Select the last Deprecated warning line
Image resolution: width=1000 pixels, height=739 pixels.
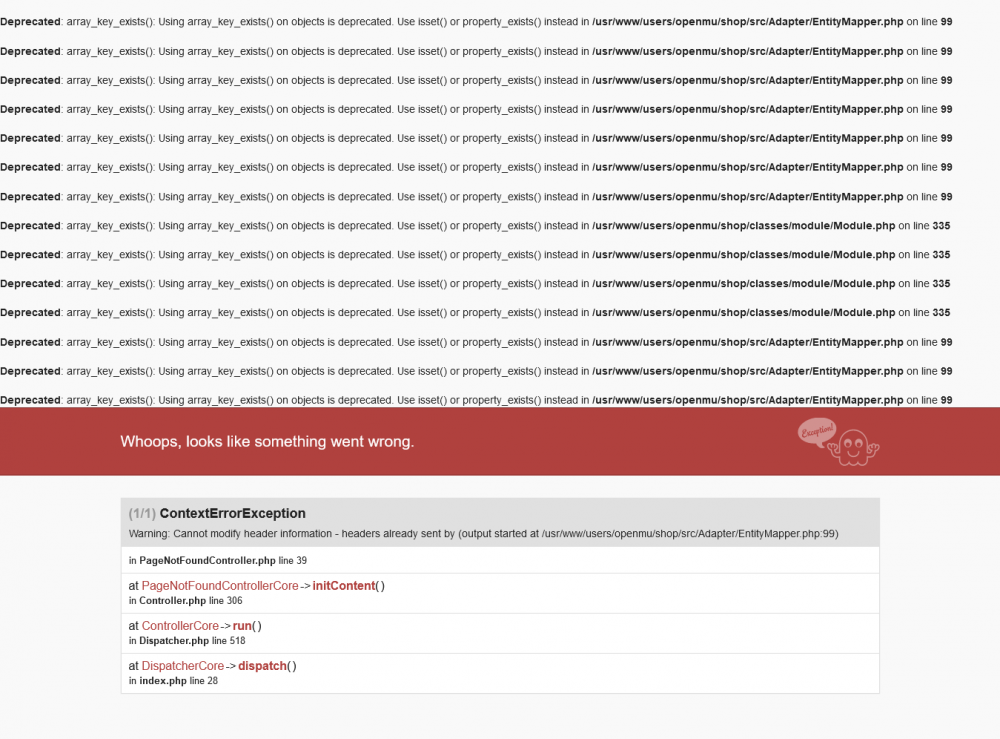(480, 399)
